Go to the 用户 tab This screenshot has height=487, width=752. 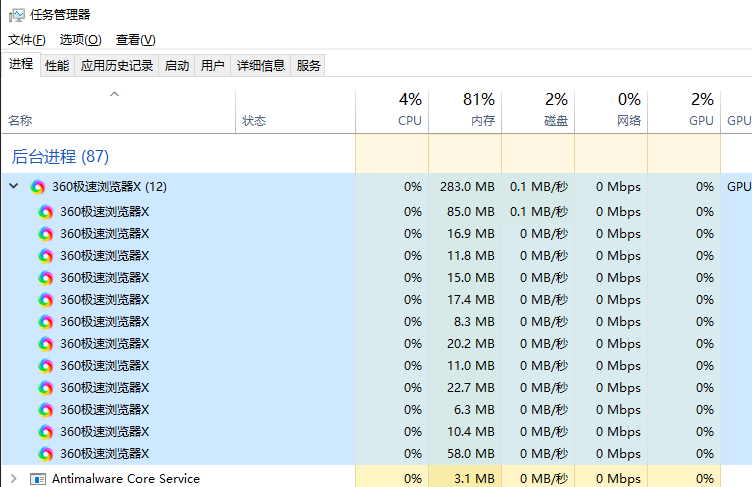(x=212, y=66)
